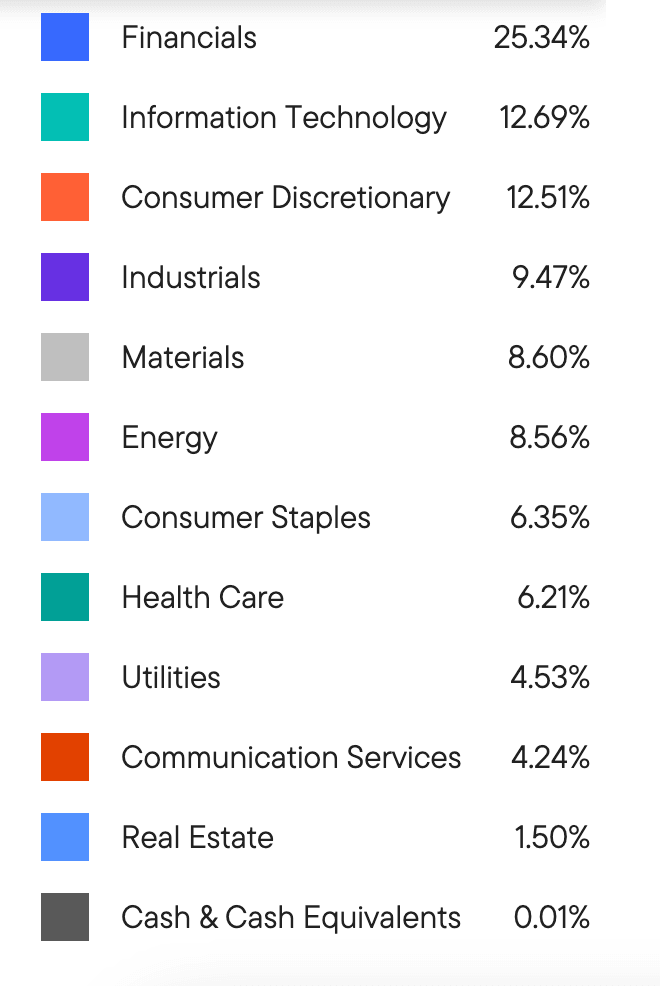
Task: Click the Health Care sector name
Action: click(203, 598)
